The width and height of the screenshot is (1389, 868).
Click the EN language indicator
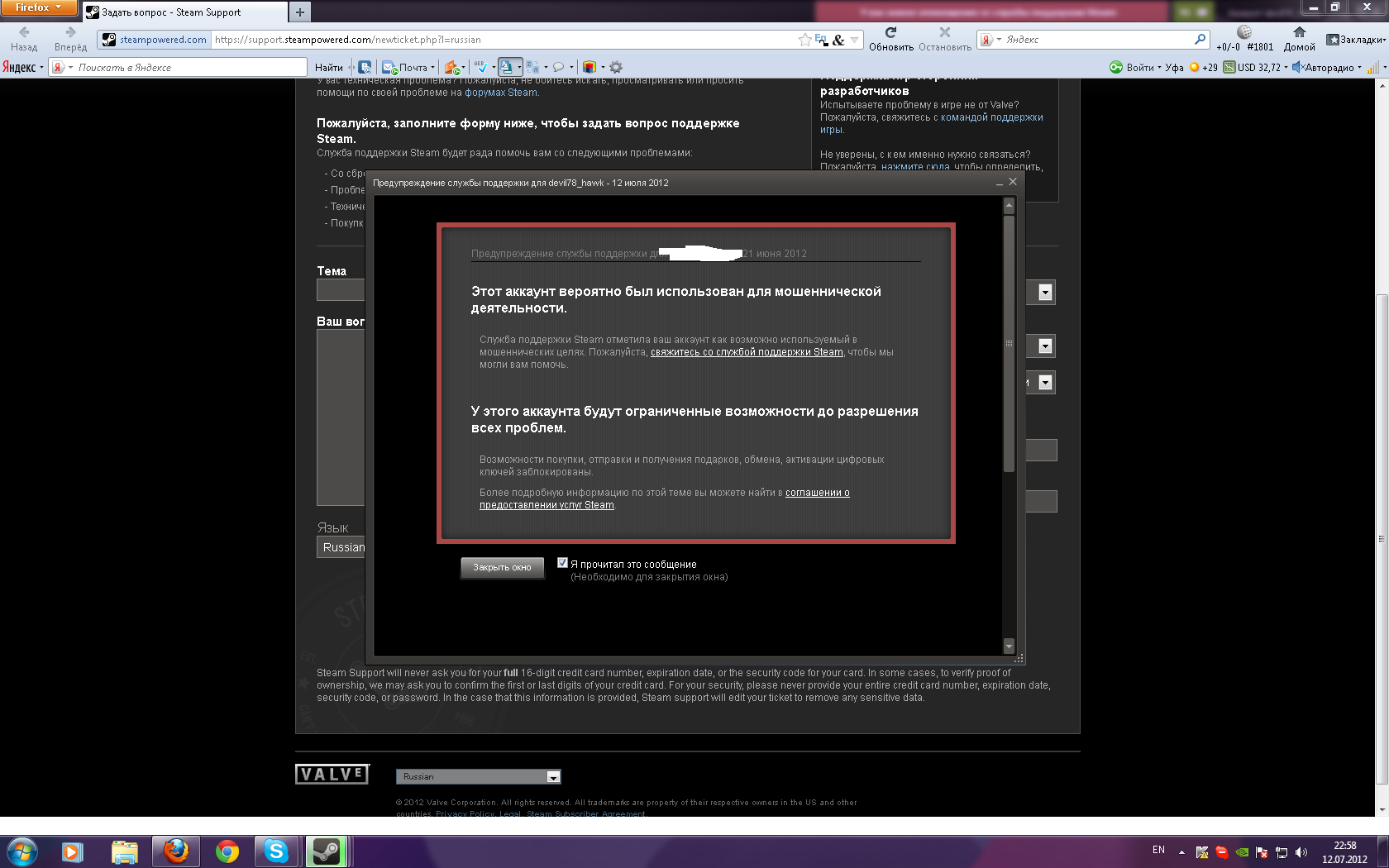pyautogui.click(x=1158, y=850)
